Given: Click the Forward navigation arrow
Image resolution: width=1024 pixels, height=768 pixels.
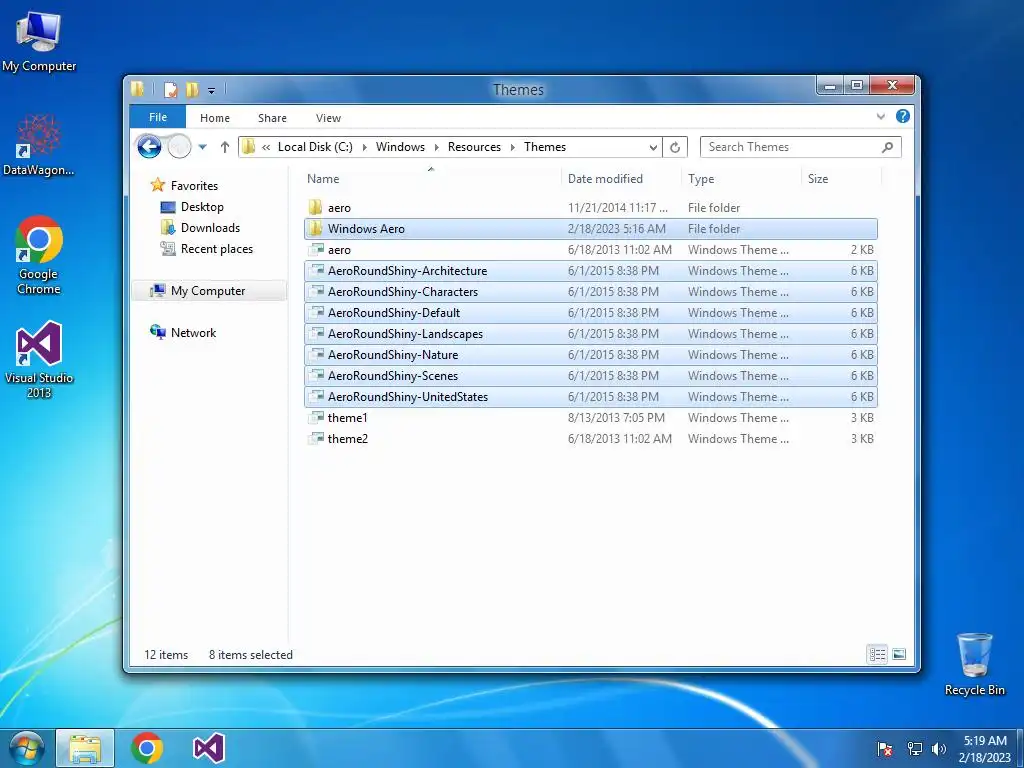Looking at the screenshot, I should (179, 147).
